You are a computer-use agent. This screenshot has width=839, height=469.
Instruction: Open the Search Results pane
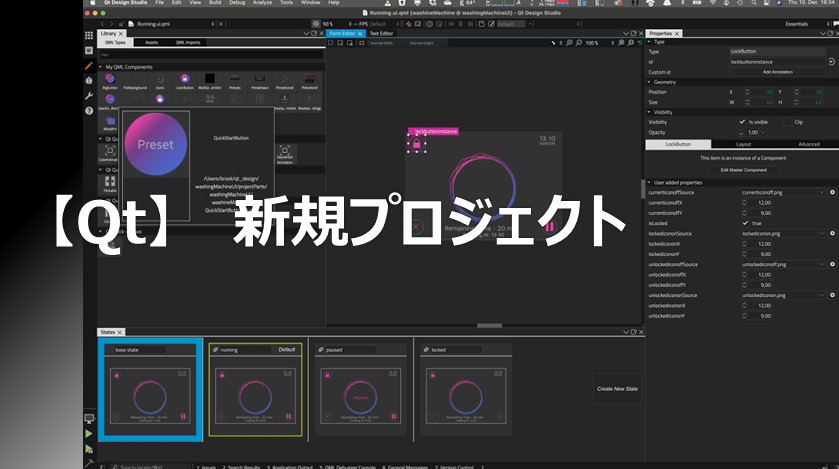point(241,466)
